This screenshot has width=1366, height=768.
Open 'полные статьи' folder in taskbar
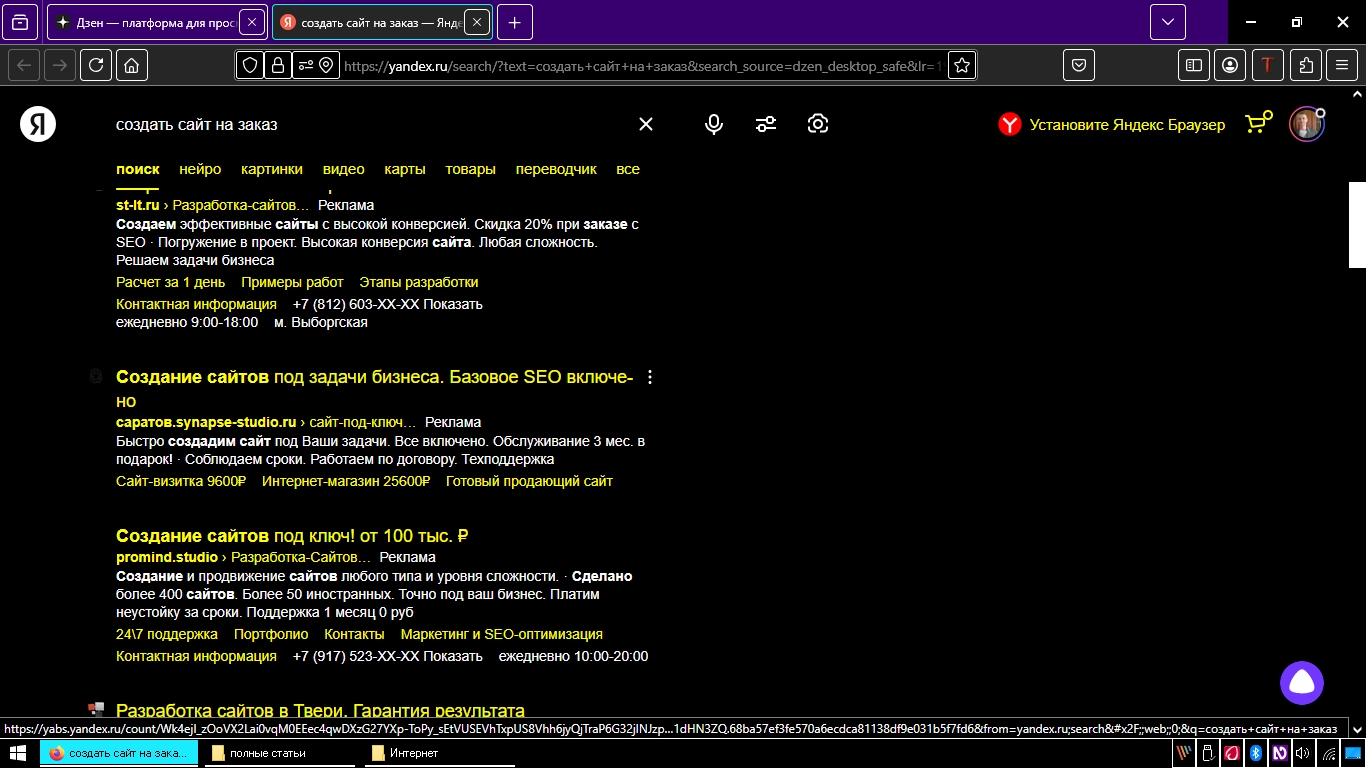pyautogui.click(x=281, y=753)
